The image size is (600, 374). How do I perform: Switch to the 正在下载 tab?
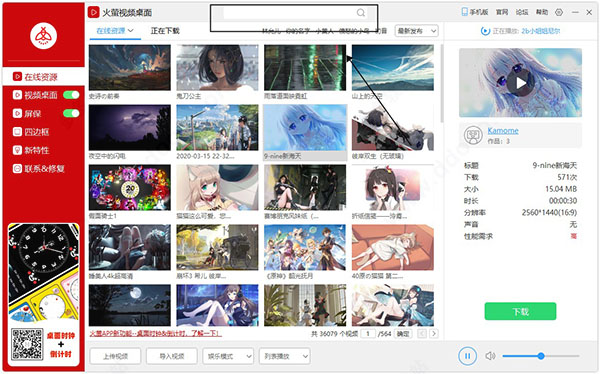coord(165,31)
